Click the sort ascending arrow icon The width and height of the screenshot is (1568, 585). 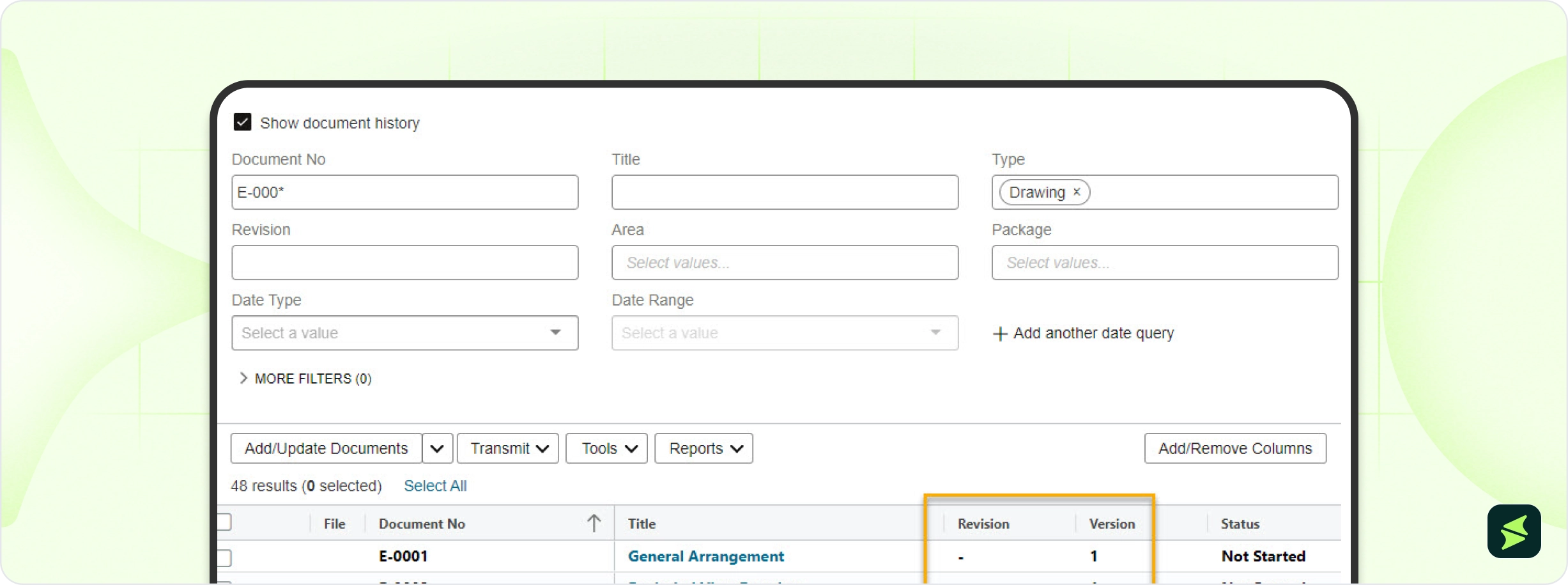point(594,523)
